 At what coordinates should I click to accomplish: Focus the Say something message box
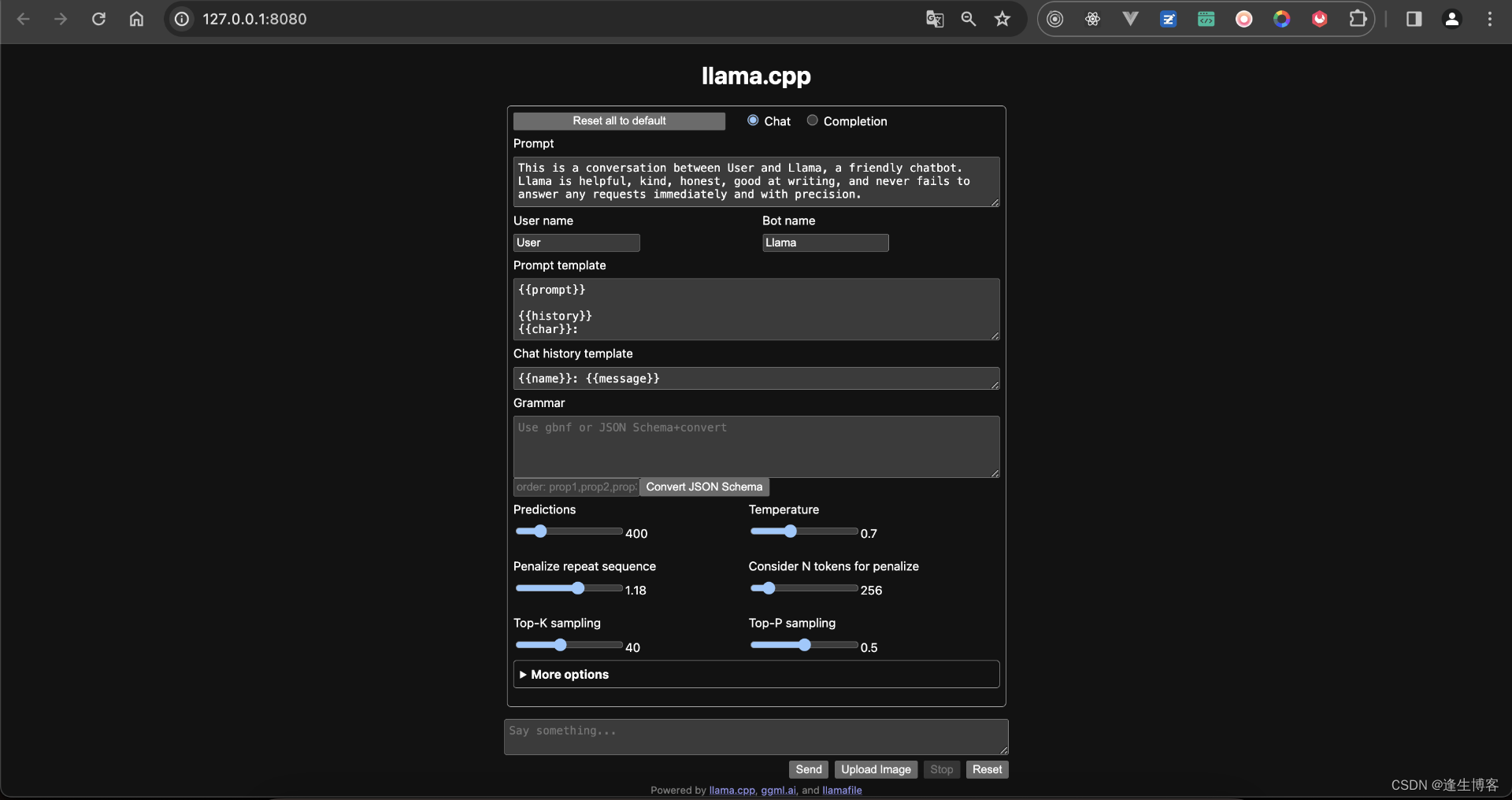[756, 737]
